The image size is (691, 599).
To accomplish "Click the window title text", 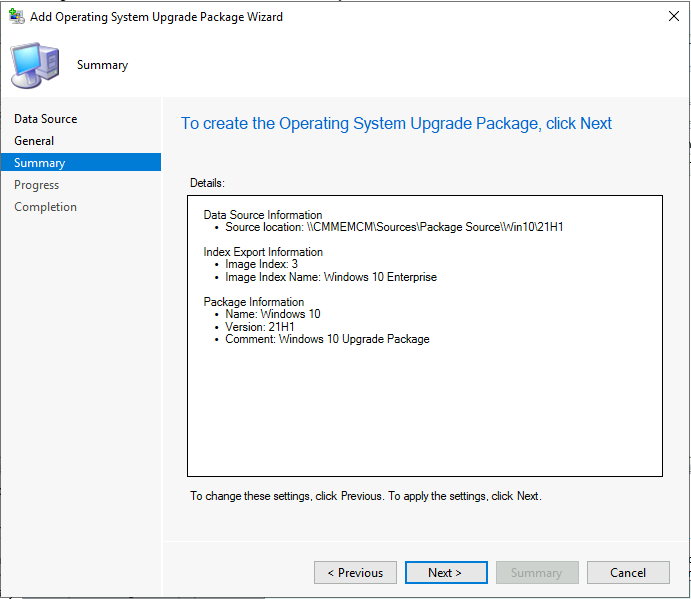I will coord(156,17).
